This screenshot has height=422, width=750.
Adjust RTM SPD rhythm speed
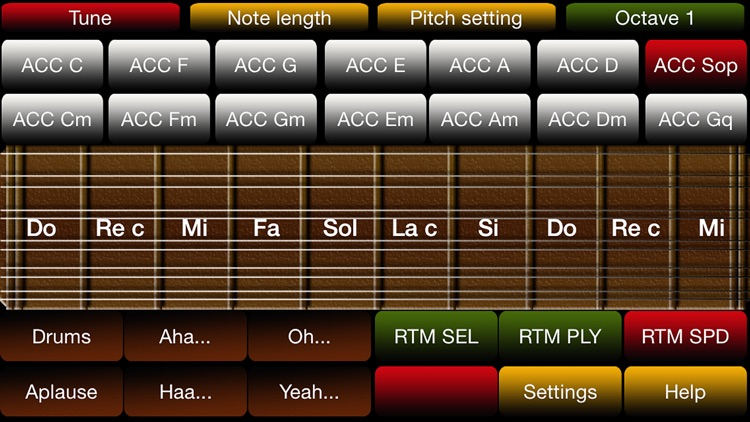point(685,336)
